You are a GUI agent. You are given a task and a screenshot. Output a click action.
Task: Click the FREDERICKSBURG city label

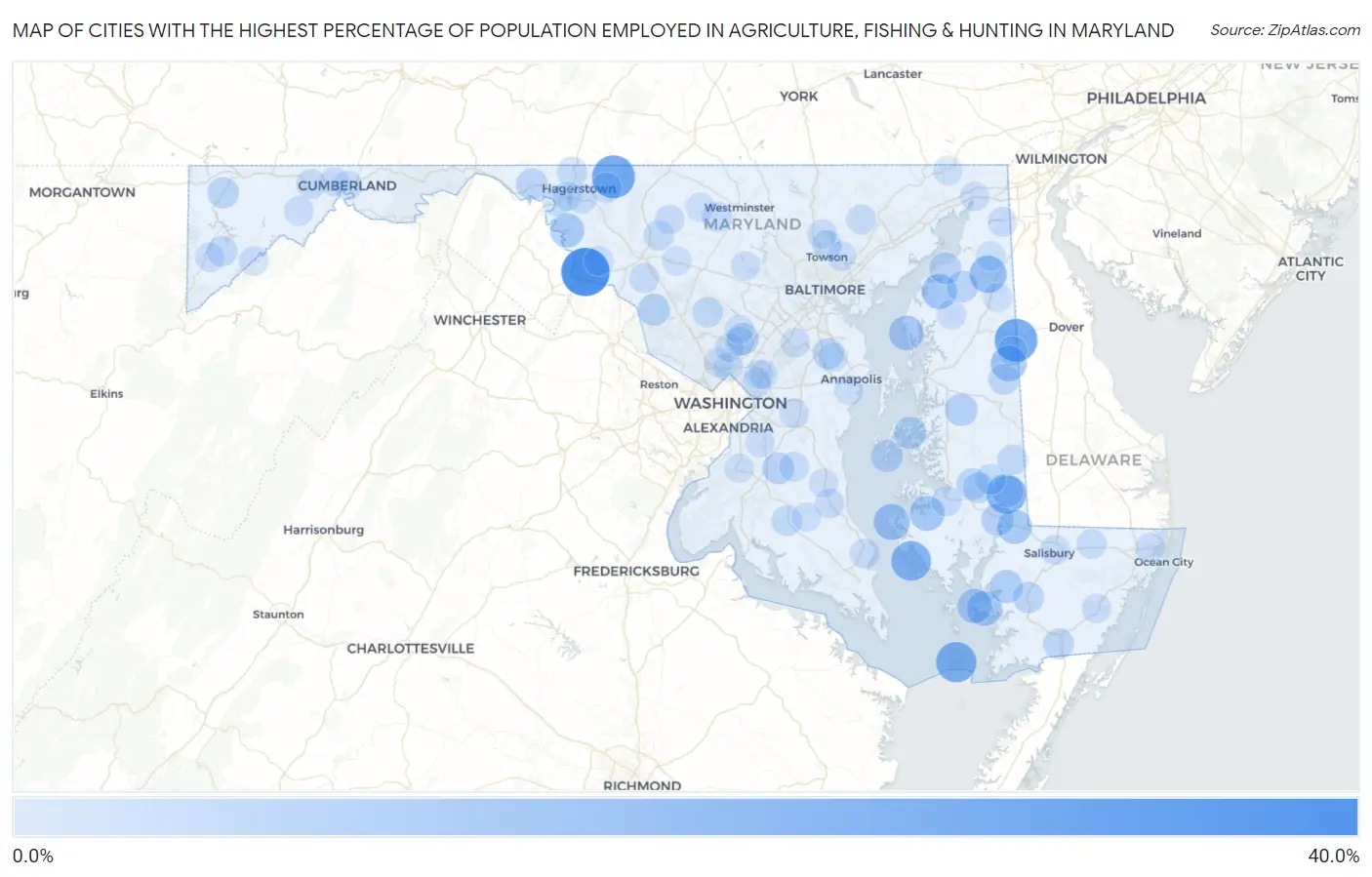pos(636,571)
